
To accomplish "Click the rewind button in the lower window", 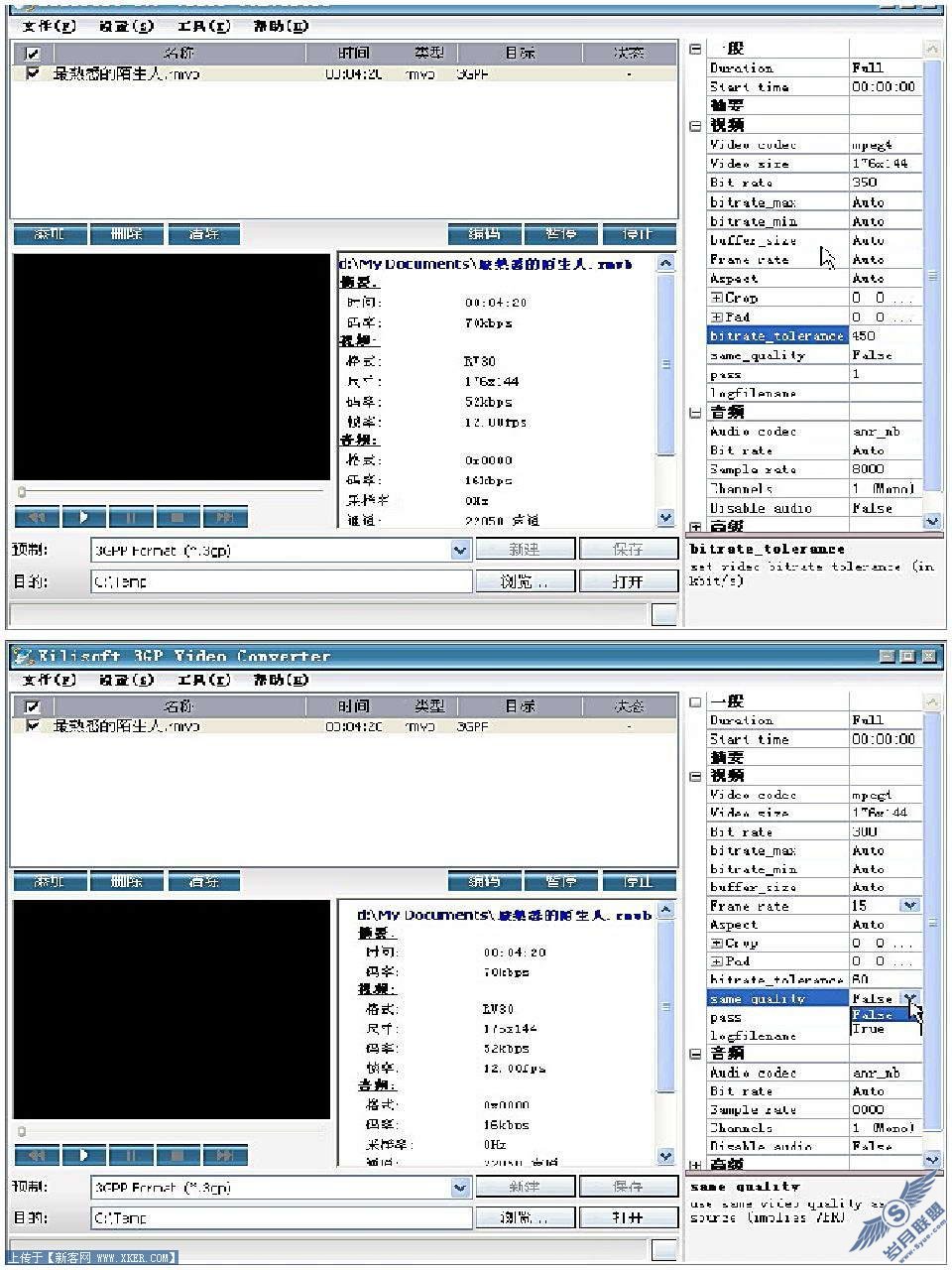I will [37, 1156].
